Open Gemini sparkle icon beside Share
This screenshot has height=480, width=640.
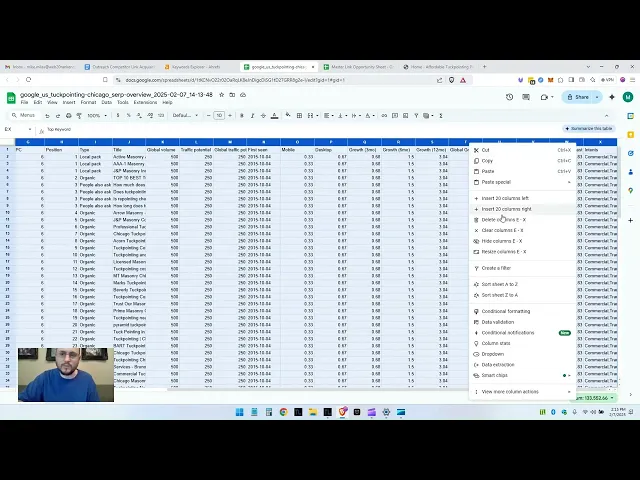(x=612, y=97)
